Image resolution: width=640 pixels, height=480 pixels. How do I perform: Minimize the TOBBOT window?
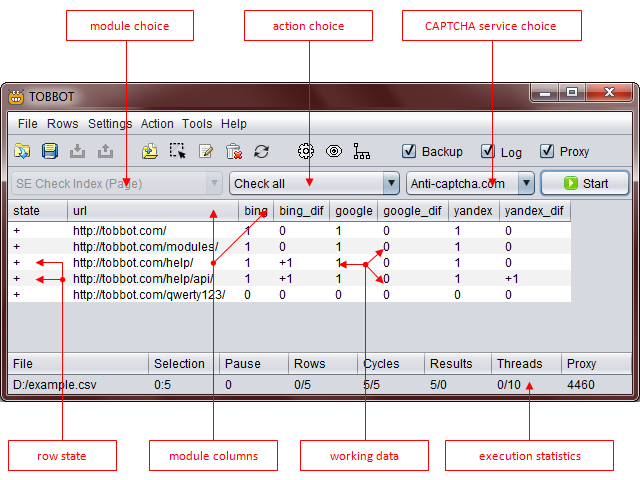tap(544, 93)
